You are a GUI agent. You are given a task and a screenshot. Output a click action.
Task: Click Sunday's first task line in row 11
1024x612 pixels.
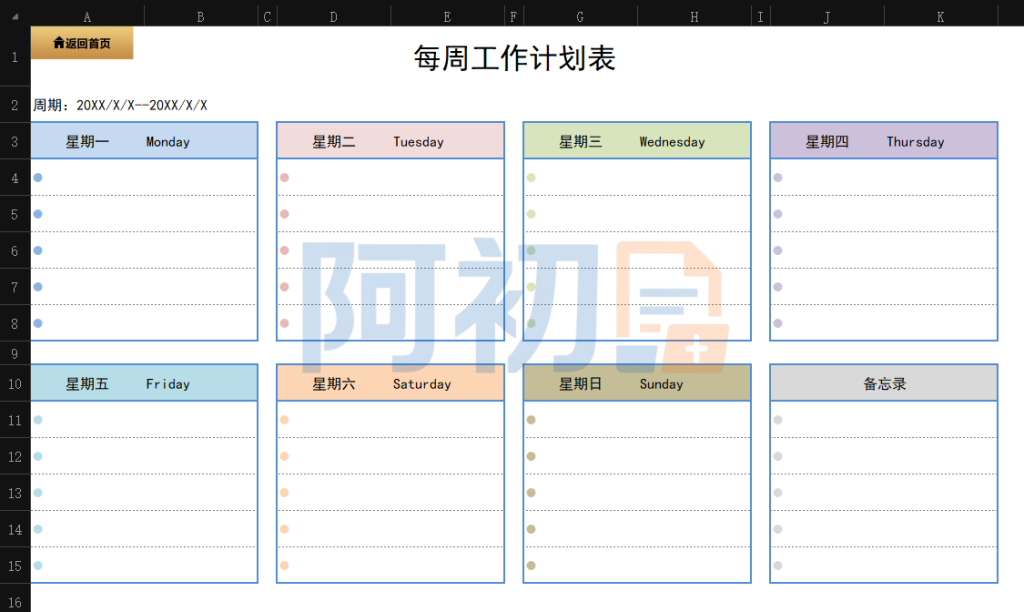[637, 419]
